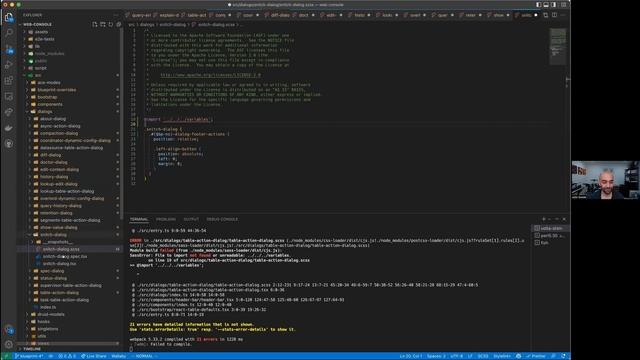The width and height of the screenshot is (640, 360).
Task: Click the editor minimap
Action: [x=558, y=46]
